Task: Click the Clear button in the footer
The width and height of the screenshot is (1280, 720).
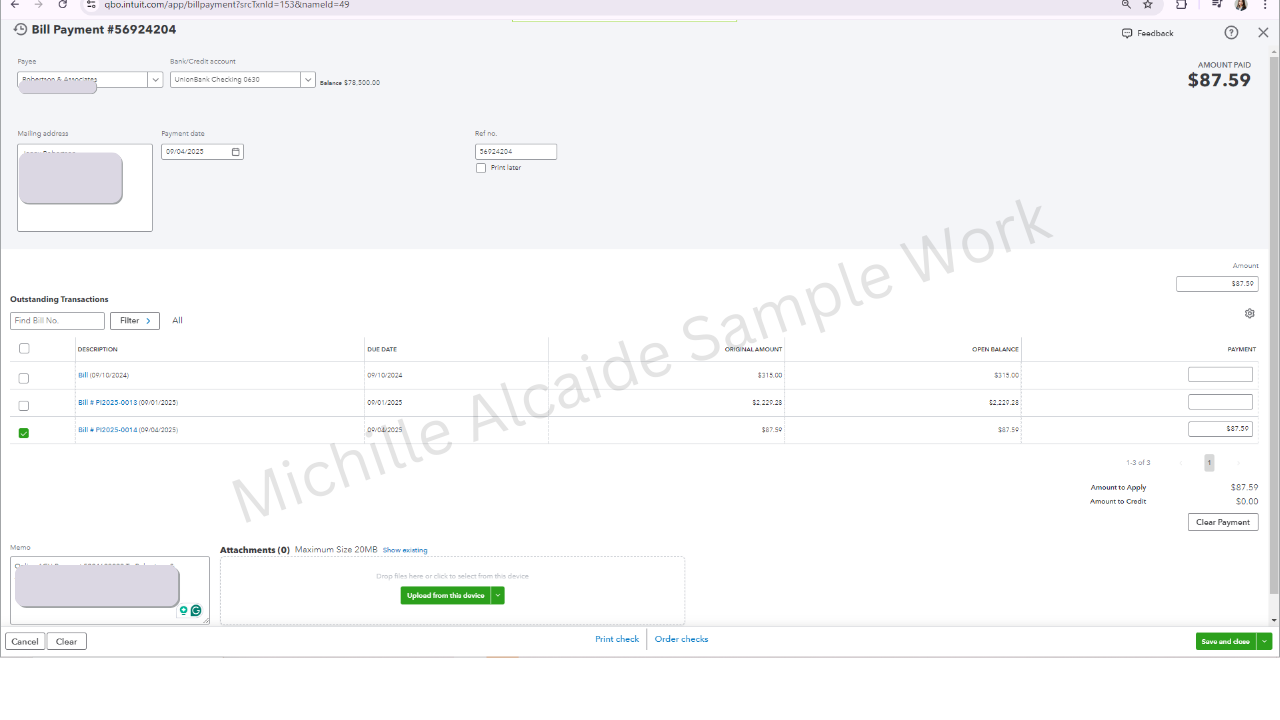Action: [66, 641]
